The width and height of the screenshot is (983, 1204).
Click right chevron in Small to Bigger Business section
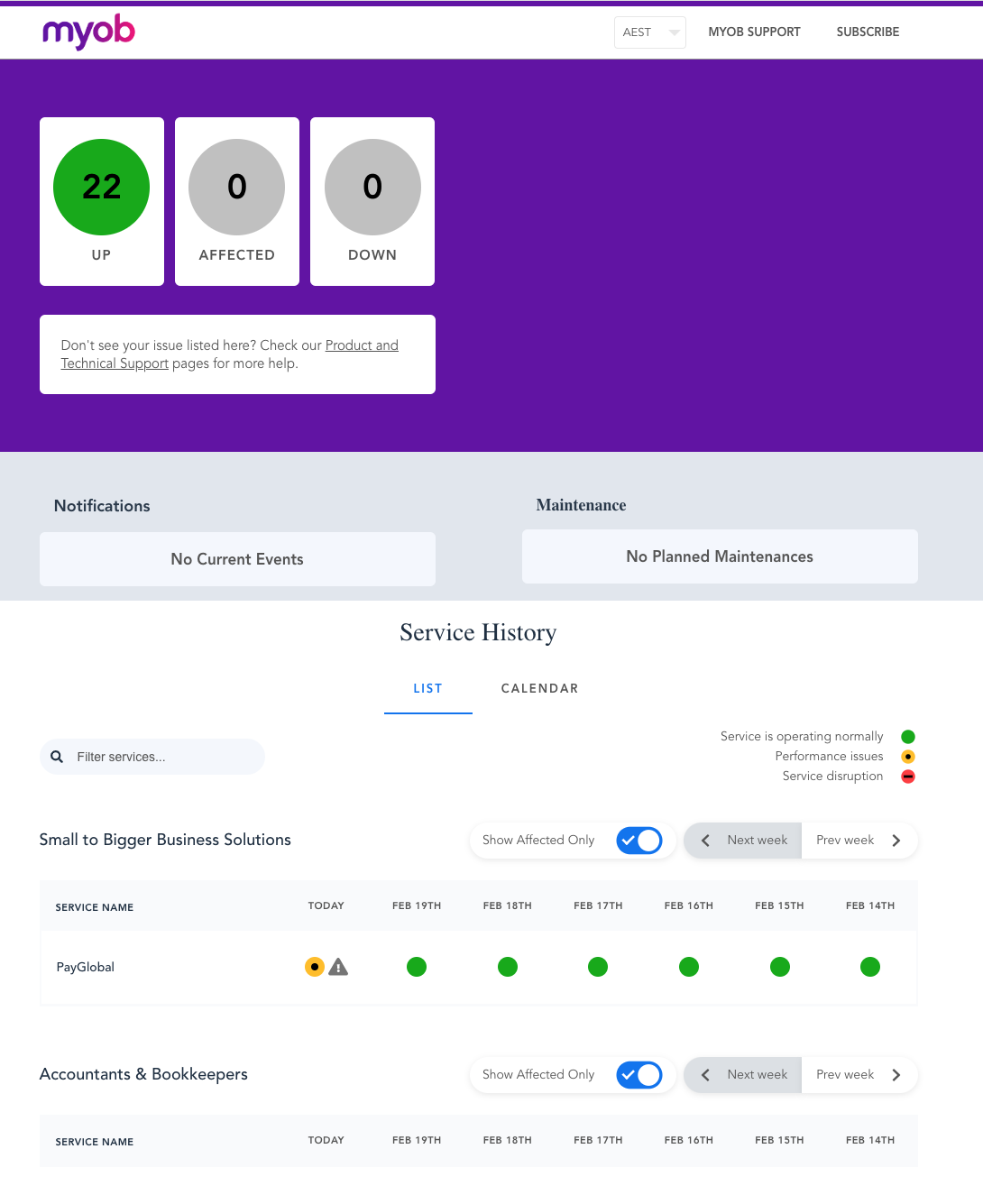click(896, 841)
